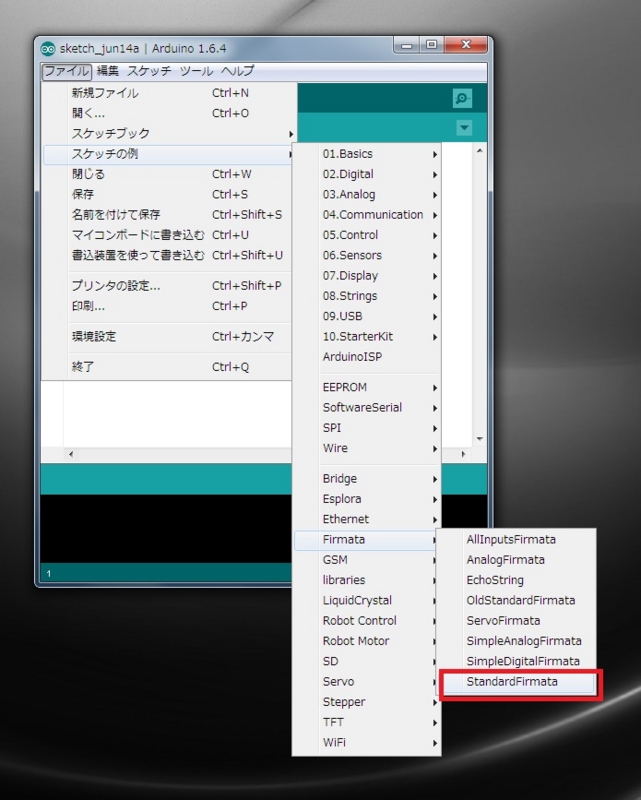Expand 08.Strings examples
Screen dimensions: 641x800
(366, 296)
